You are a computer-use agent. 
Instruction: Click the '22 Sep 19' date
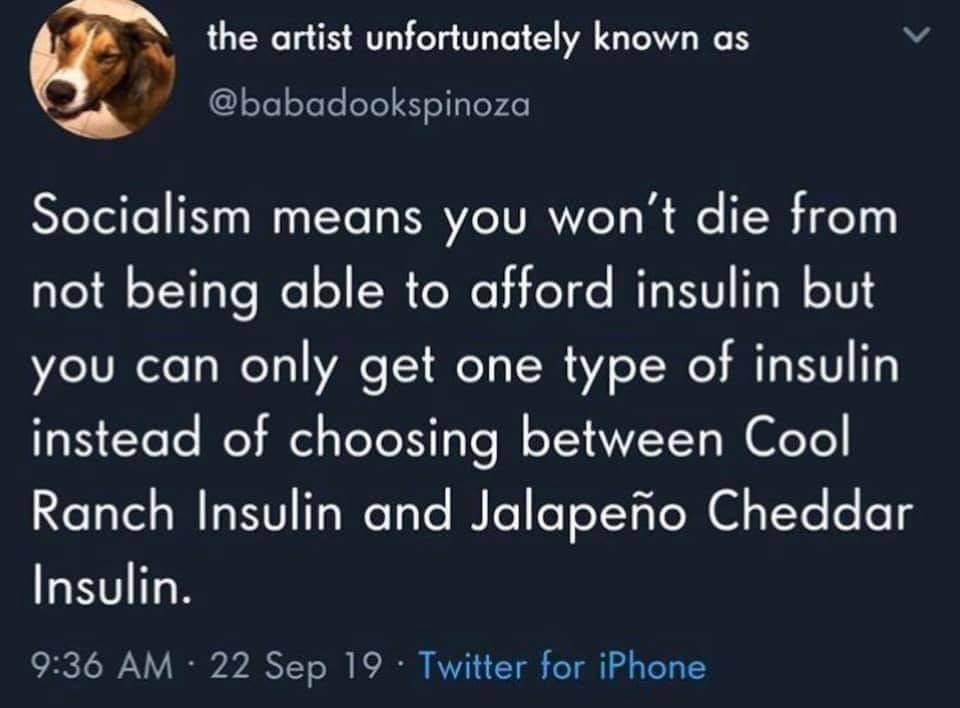coord(296,667)
